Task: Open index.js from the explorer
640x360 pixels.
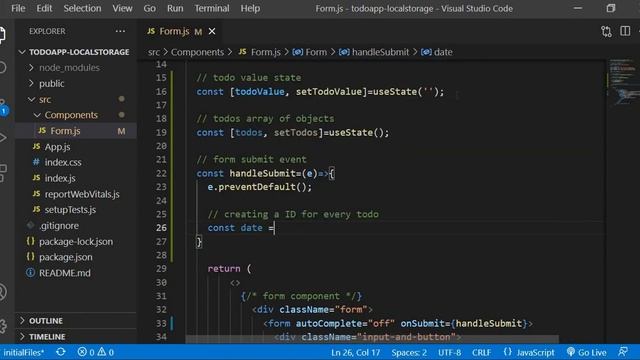Action: [76, 178]
